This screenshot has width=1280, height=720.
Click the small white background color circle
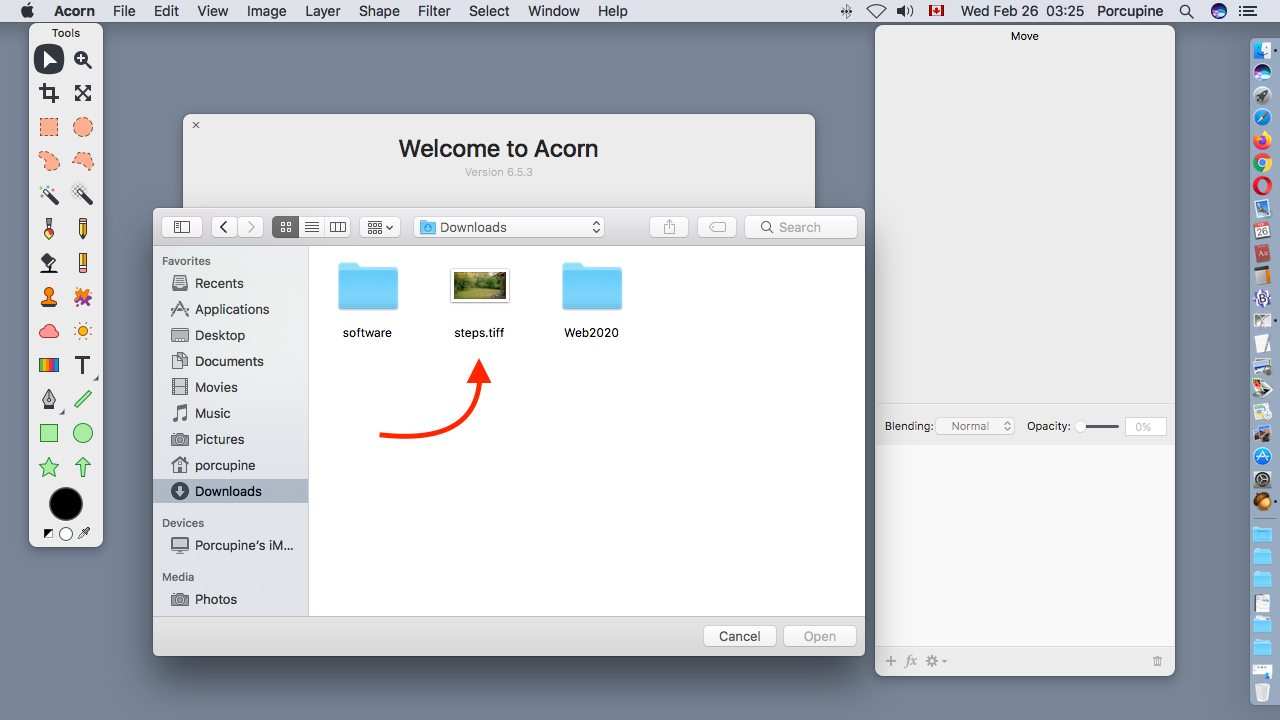tap(66, 534)
